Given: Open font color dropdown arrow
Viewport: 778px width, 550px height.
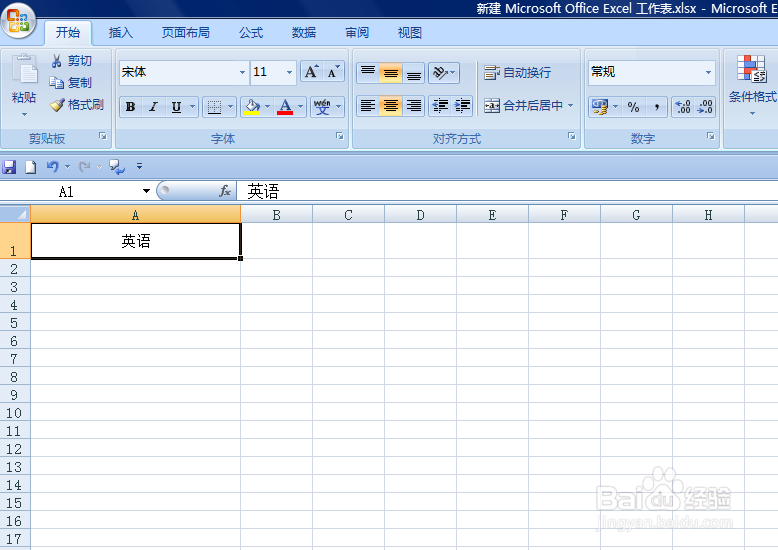Looking at the screenshot, I should [300, 107].
